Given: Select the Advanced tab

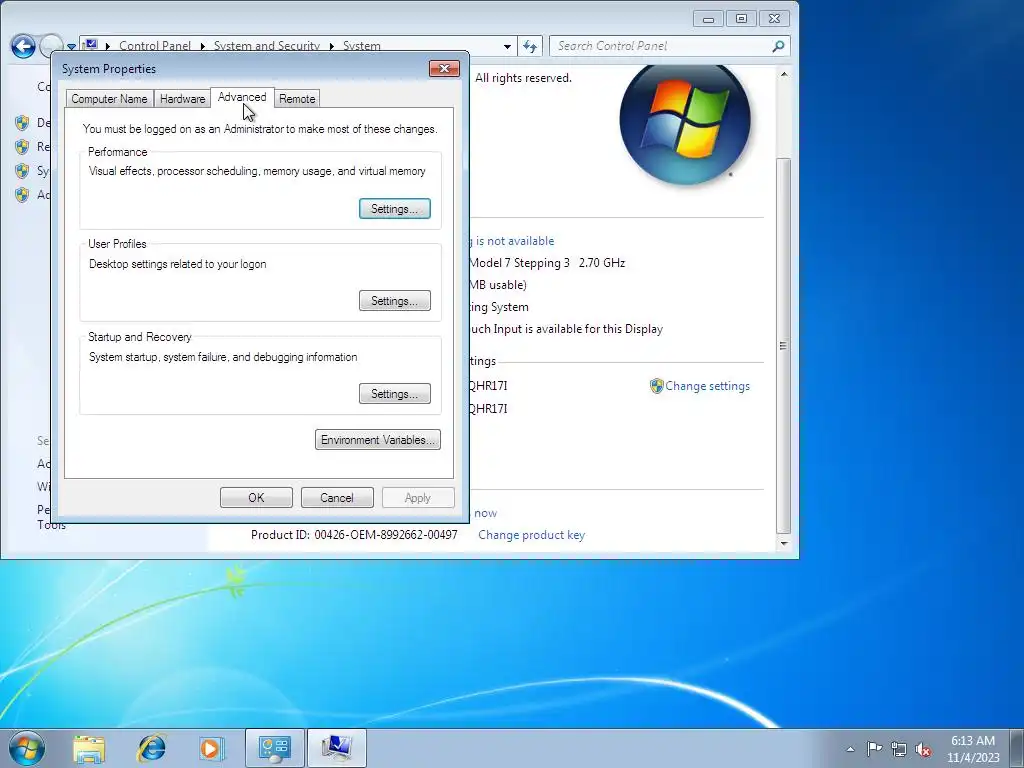Looking at the screenshot, I should tap(242, 97).
